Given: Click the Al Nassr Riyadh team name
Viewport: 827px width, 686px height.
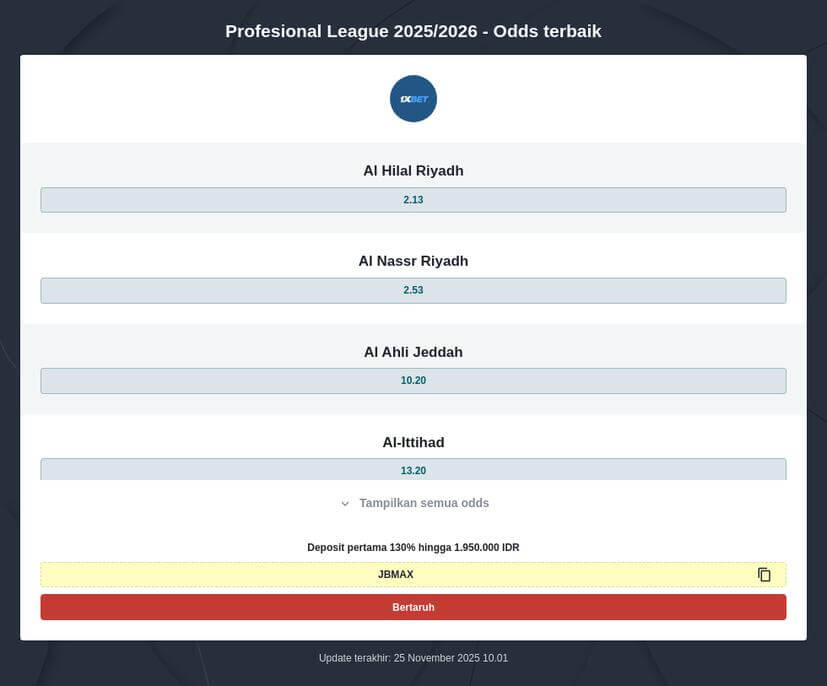Looking at the screenshot, I should coord(413,260).
